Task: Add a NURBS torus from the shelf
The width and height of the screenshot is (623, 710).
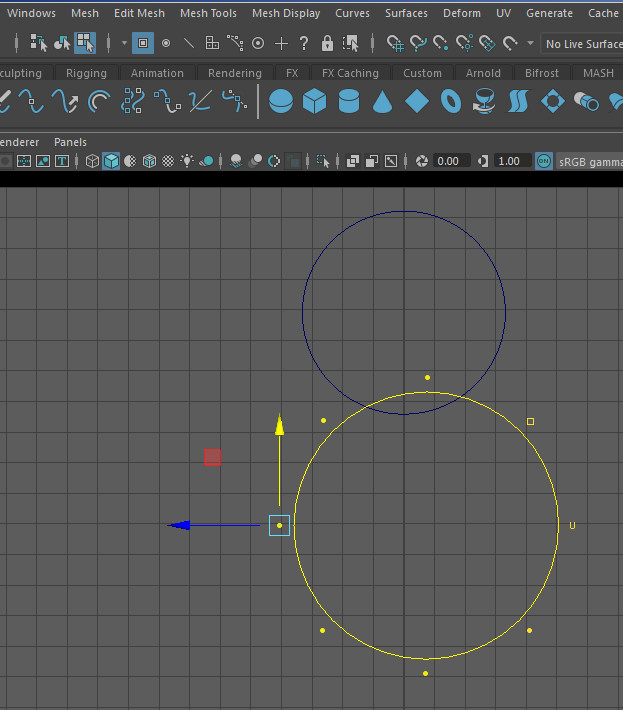Action: tap(451, 101)
